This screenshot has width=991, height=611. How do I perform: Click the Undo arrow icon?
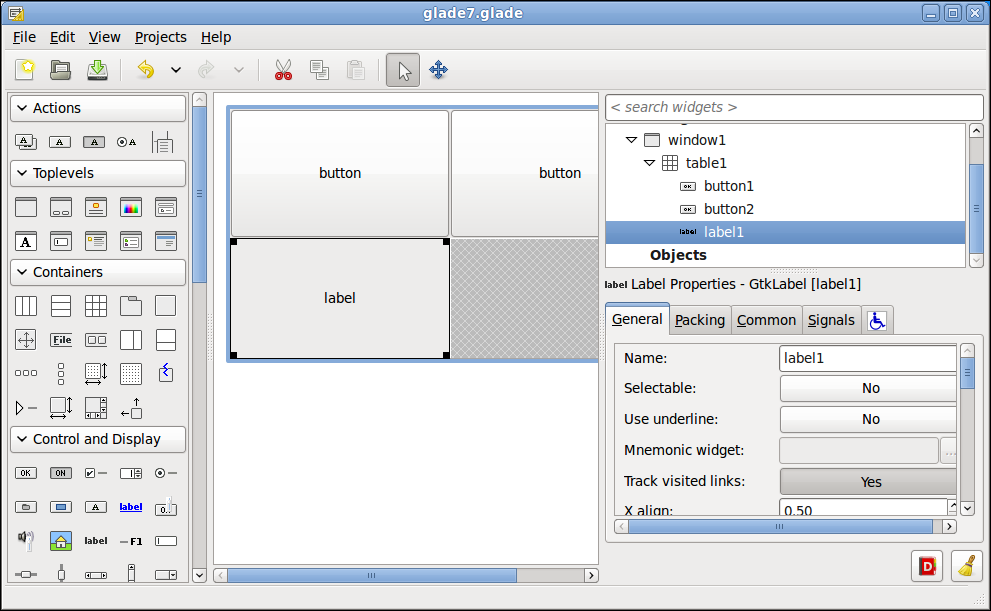click(x=146, y=70)
